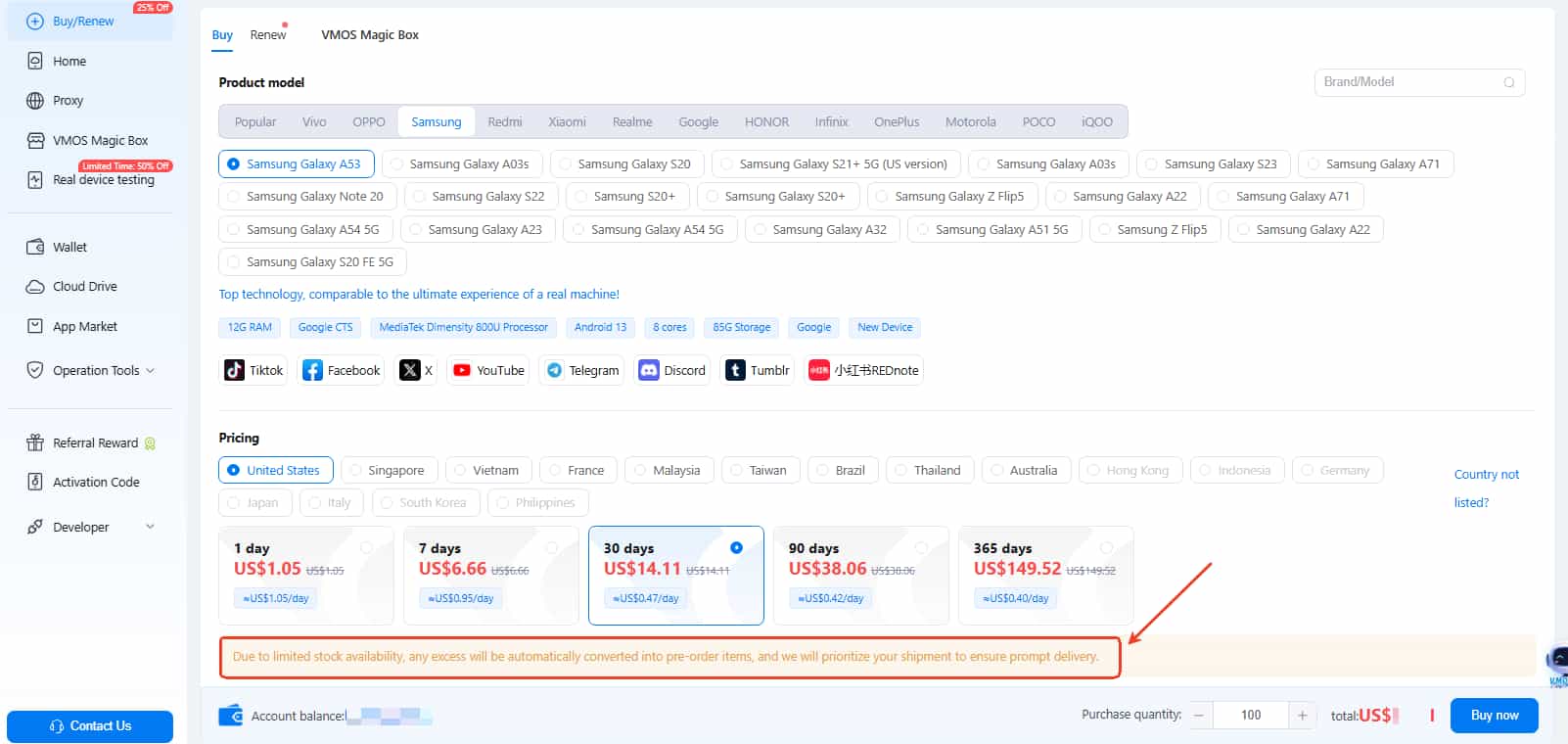Click the Discord app icon
Image resolution: width=1568 pixels, height=744 pixels.
[x=648, y=370]
